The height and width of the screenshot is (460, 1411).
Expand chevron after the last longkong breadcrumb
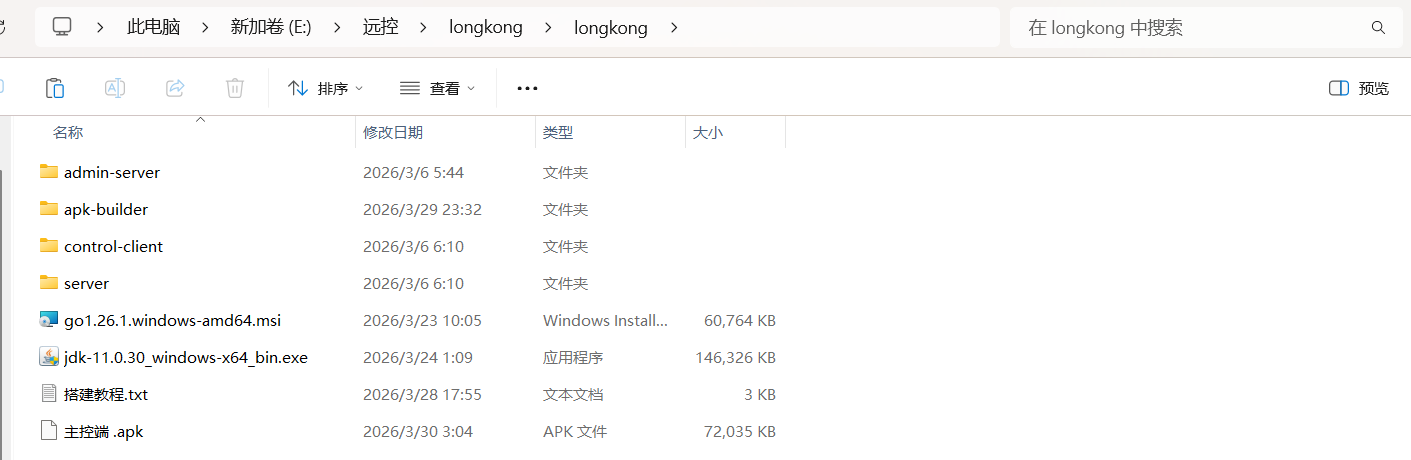[x=673, y=27]
